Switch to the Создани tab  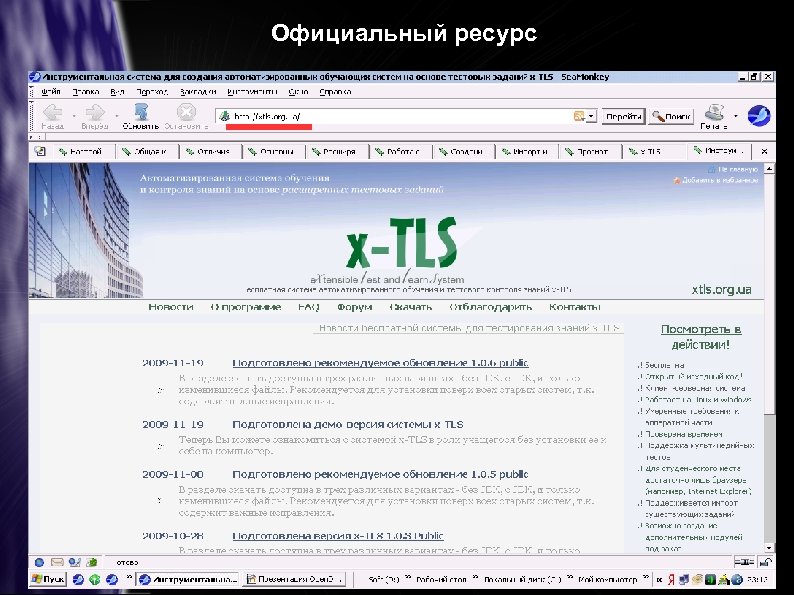pyautogui.click(x=464, y=151)
